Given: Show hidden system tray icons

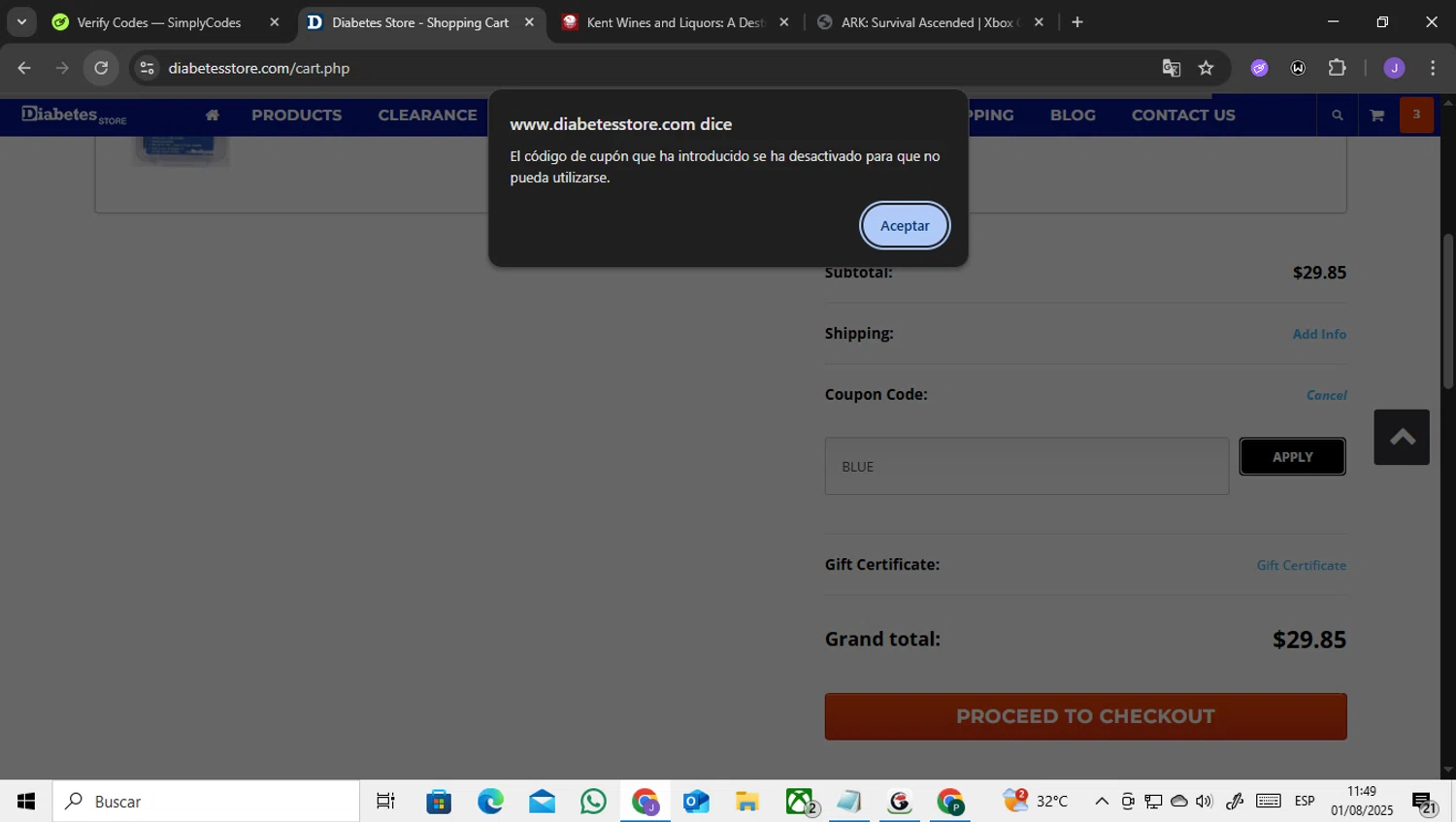Looking at the screenshot, I should pos(1102,802).
